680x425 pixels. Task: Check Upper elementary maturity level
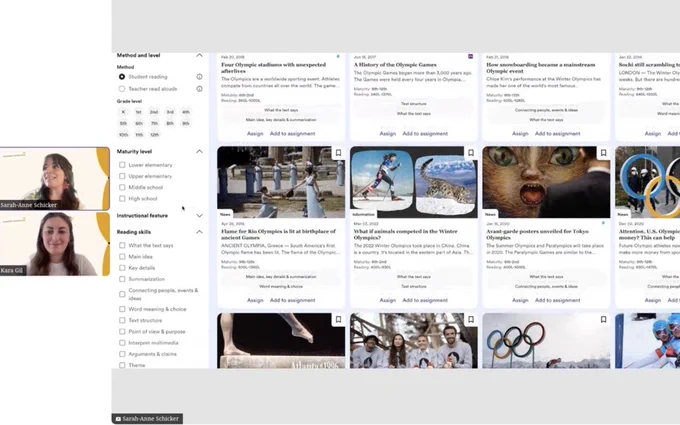point(122,176)
